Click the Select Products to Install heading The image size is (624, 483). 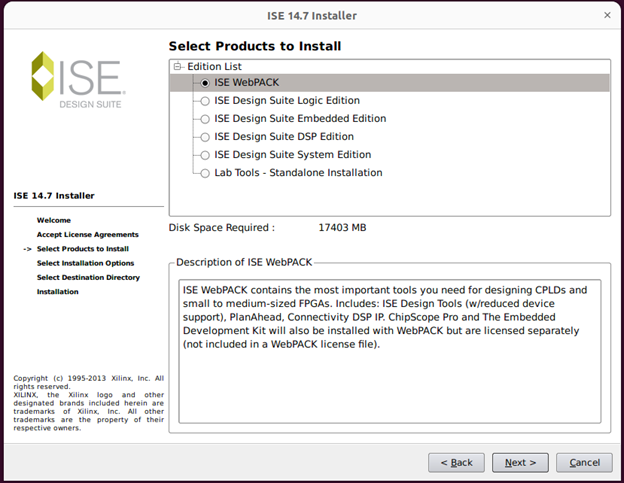click(x=255, y=46)
